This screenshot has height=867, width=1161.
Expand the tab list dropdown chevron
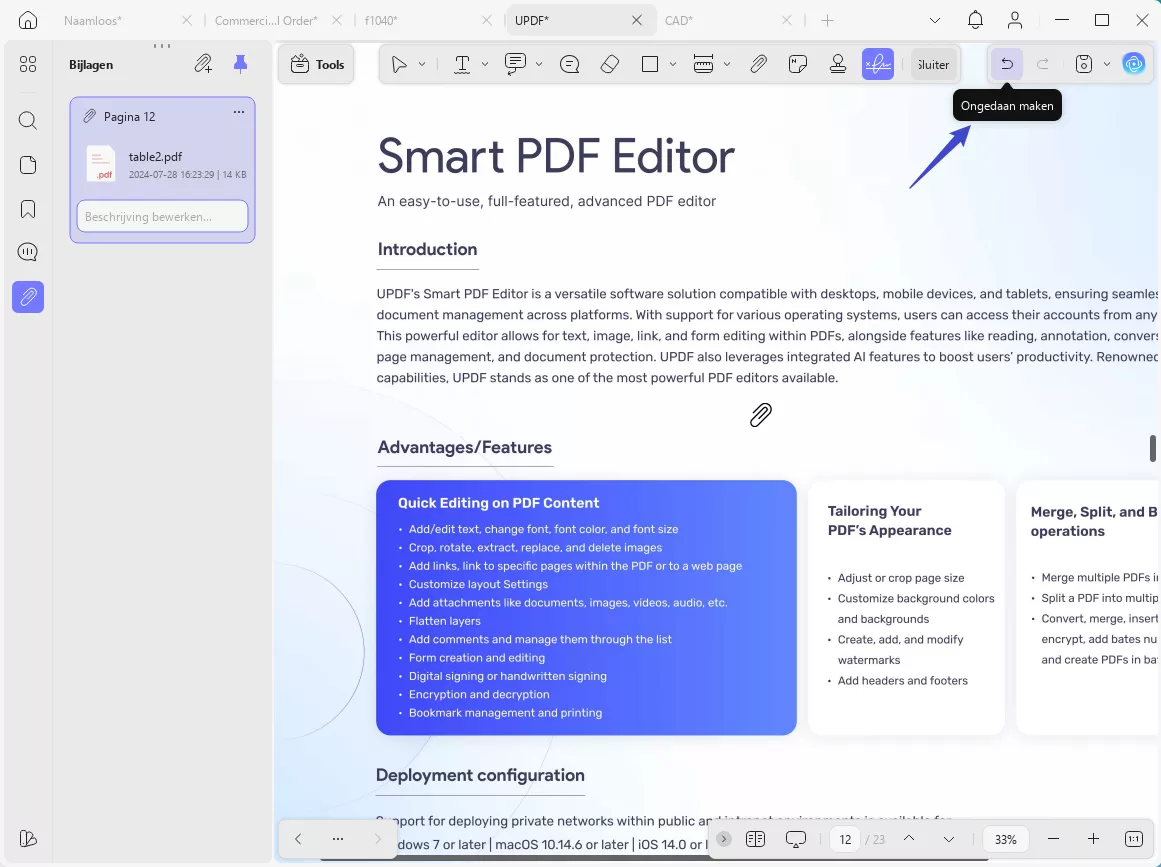click(935, 21)
